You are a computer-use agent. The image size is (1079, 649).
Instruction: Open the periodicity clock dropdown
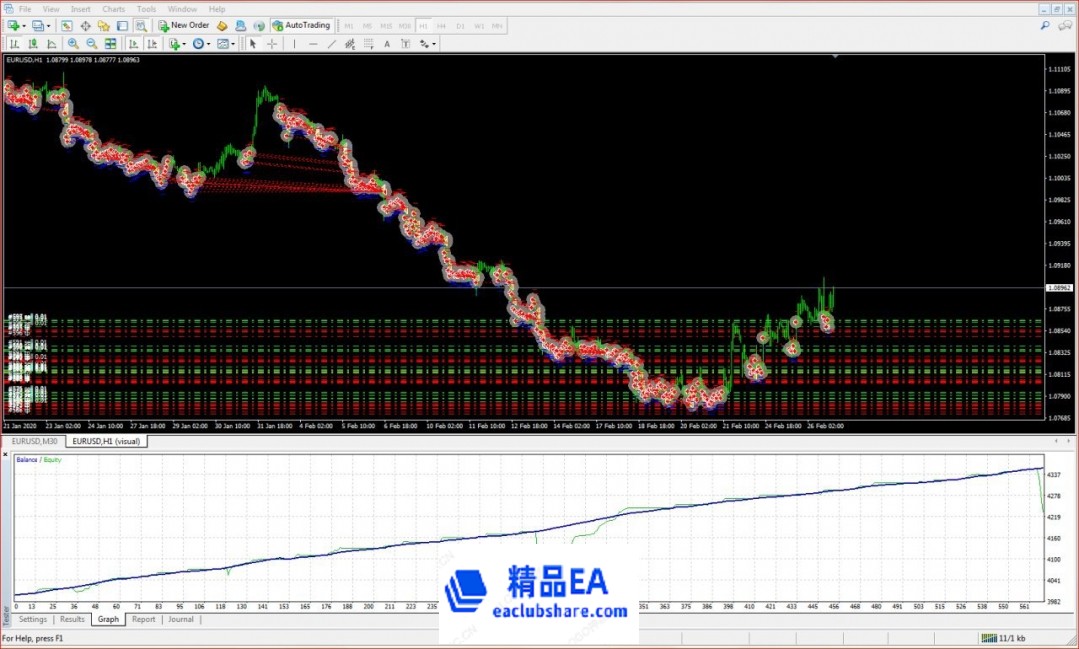click(207, 44)
